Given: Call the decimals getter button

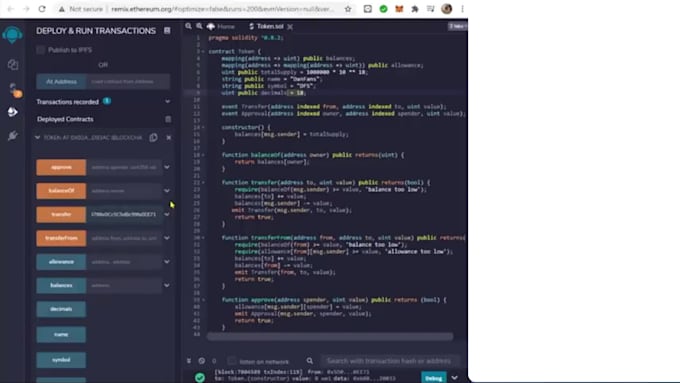Looking at the screenshot, I should [x=61, y=309].
